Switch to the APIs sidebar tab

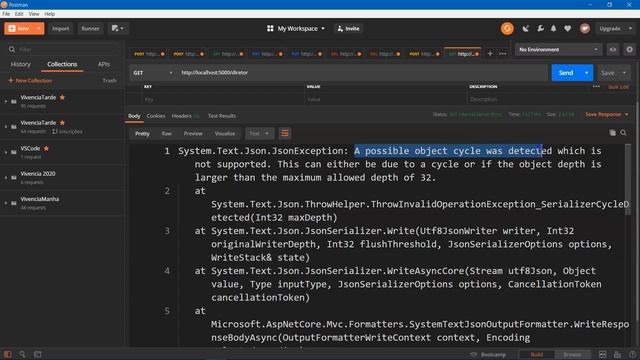coord(104,64)
